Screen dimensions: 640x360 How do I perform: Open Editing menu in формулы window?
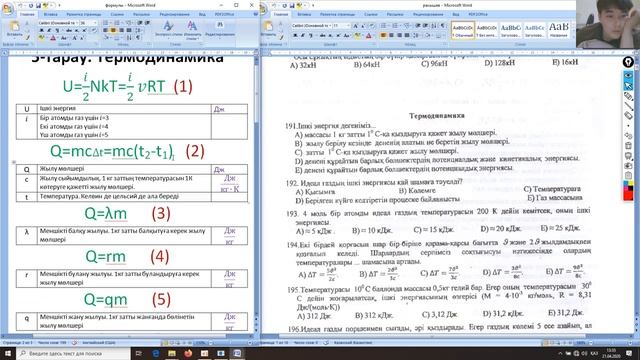[220, 29]
